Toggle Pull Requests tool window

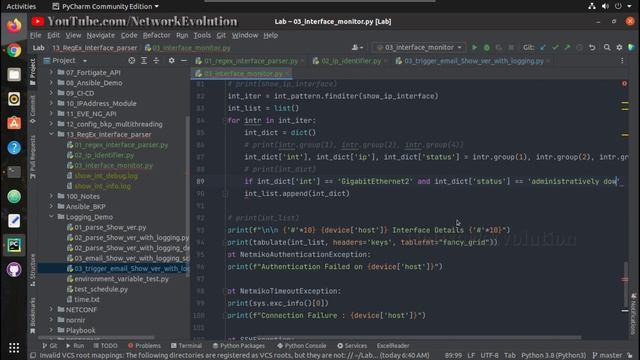[x=33, y=157]
